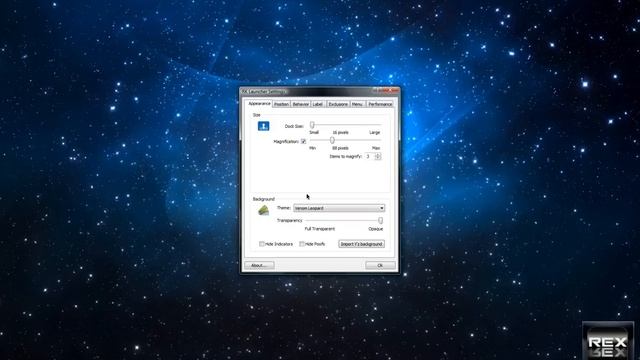Click the Import Y'z background button
Screen dimensions: 640x360
click(361, 244)
